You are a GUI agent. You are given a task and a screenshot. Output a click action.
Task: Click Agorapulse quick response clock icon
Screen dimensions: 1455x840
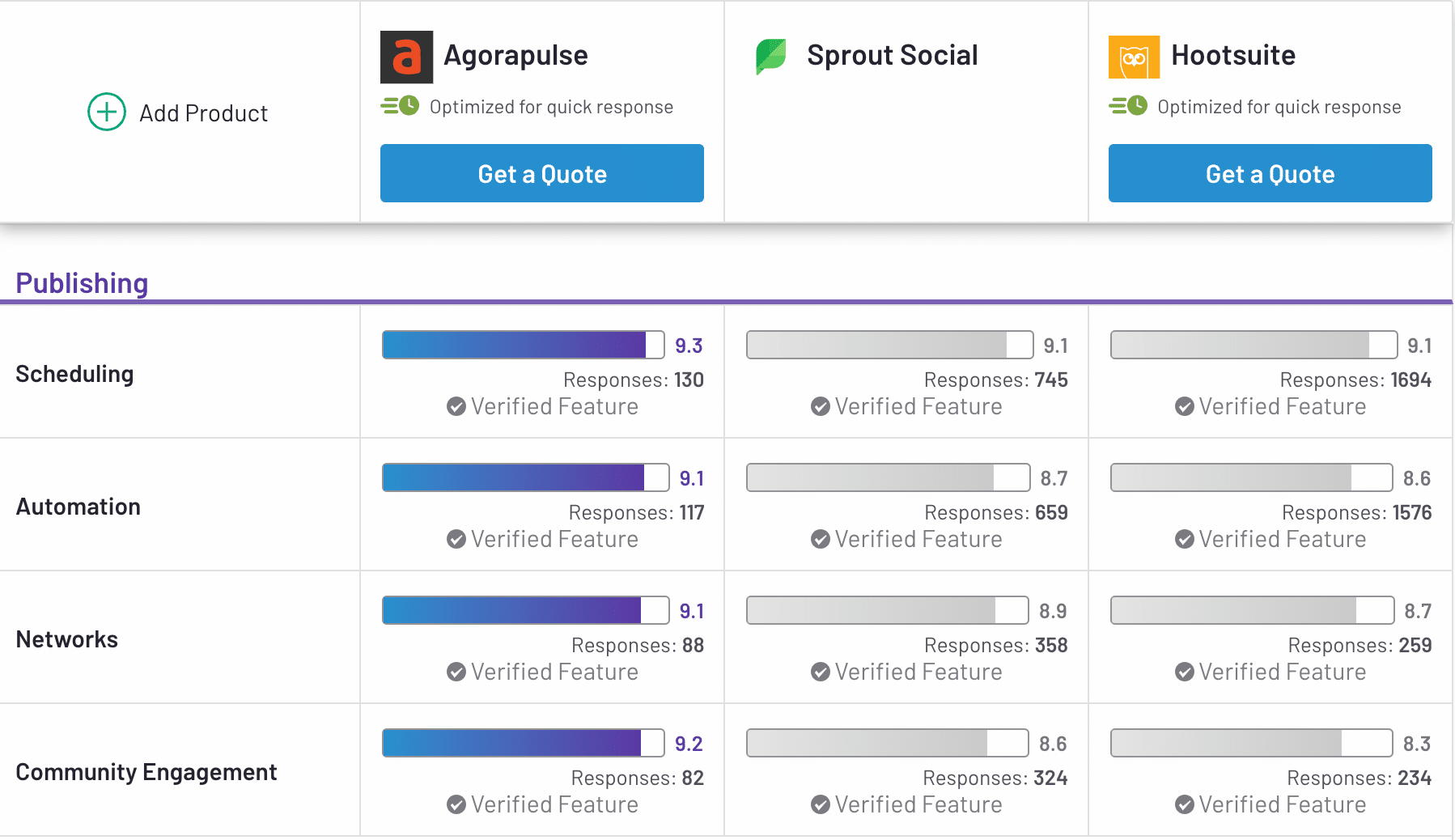401,106
